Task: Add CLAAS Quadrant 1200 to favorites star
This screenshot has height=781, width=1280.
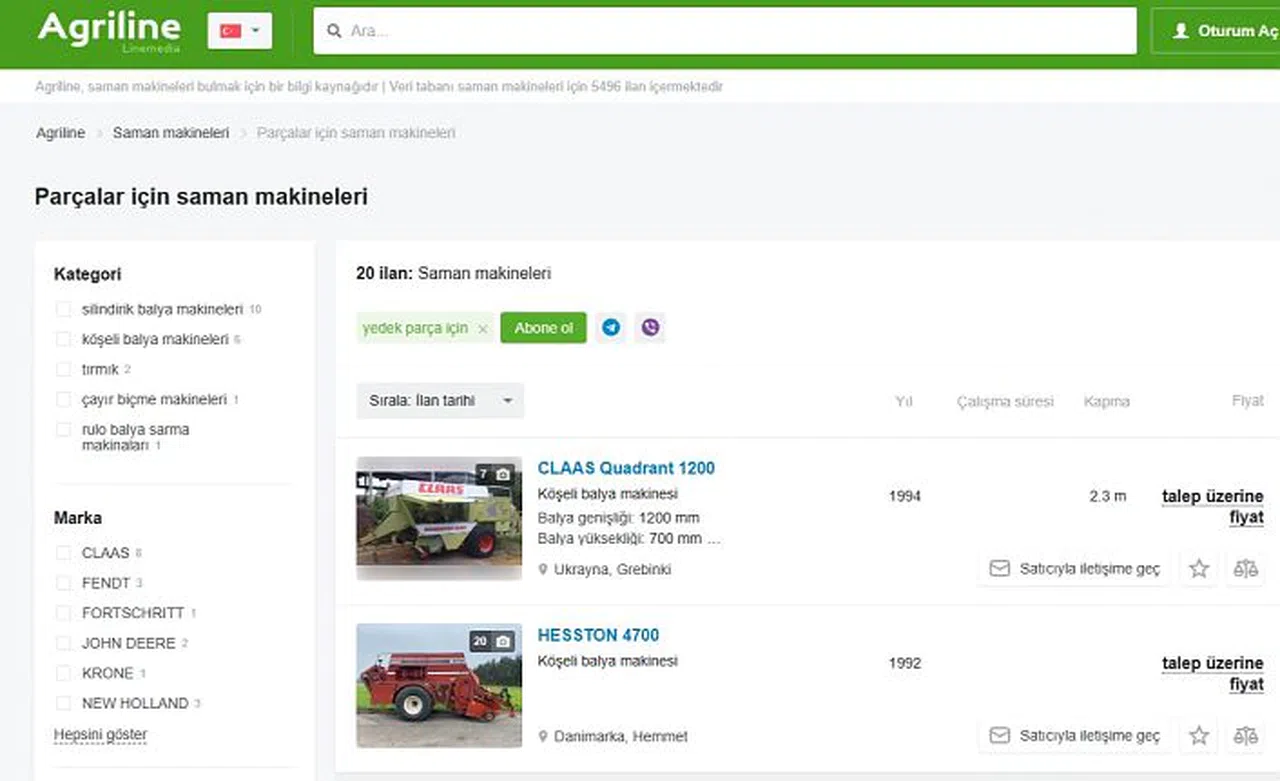Action: click(1199, 569)
